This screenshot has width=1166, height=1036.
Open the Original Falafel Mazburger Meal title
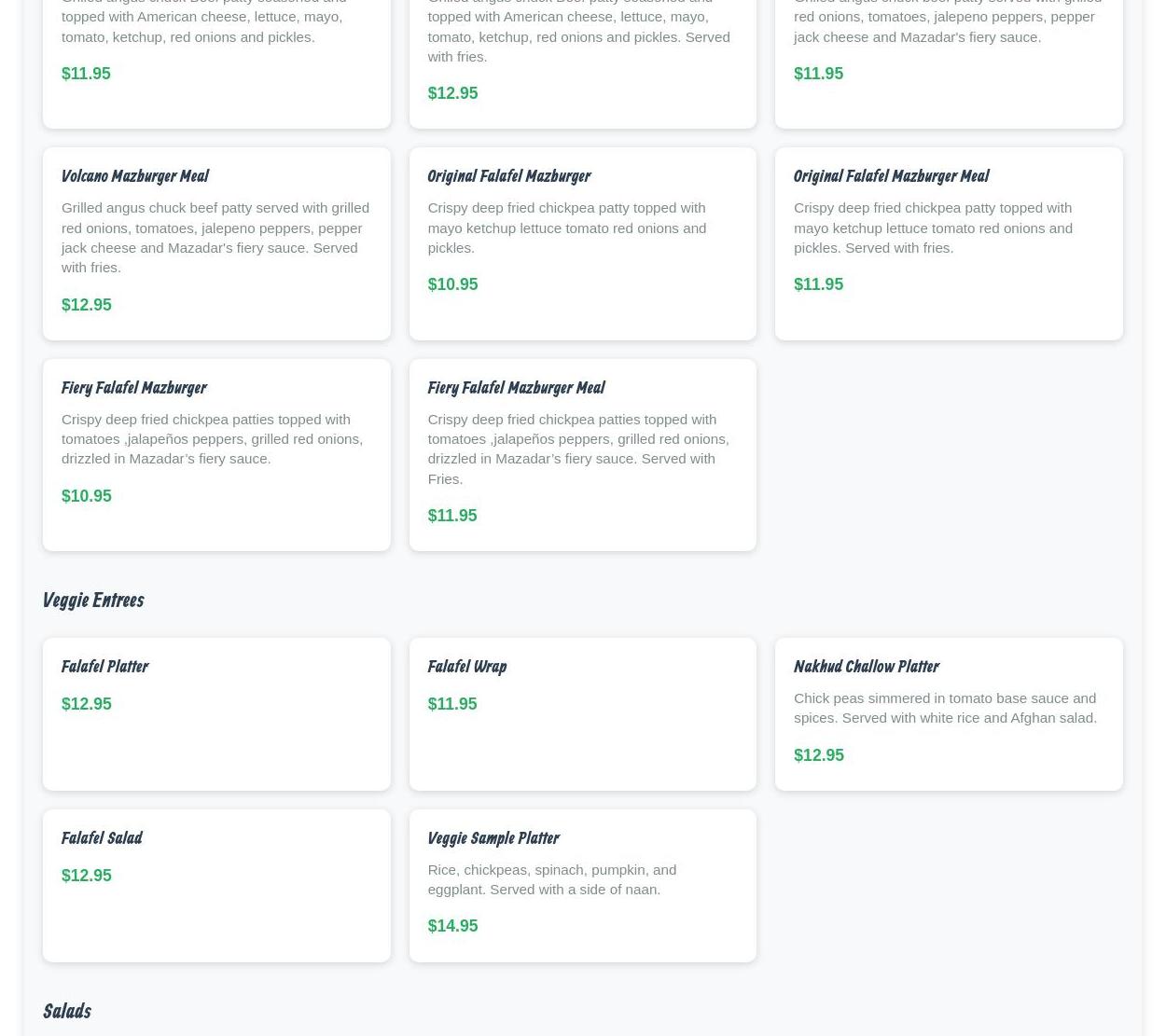point(891,176)
